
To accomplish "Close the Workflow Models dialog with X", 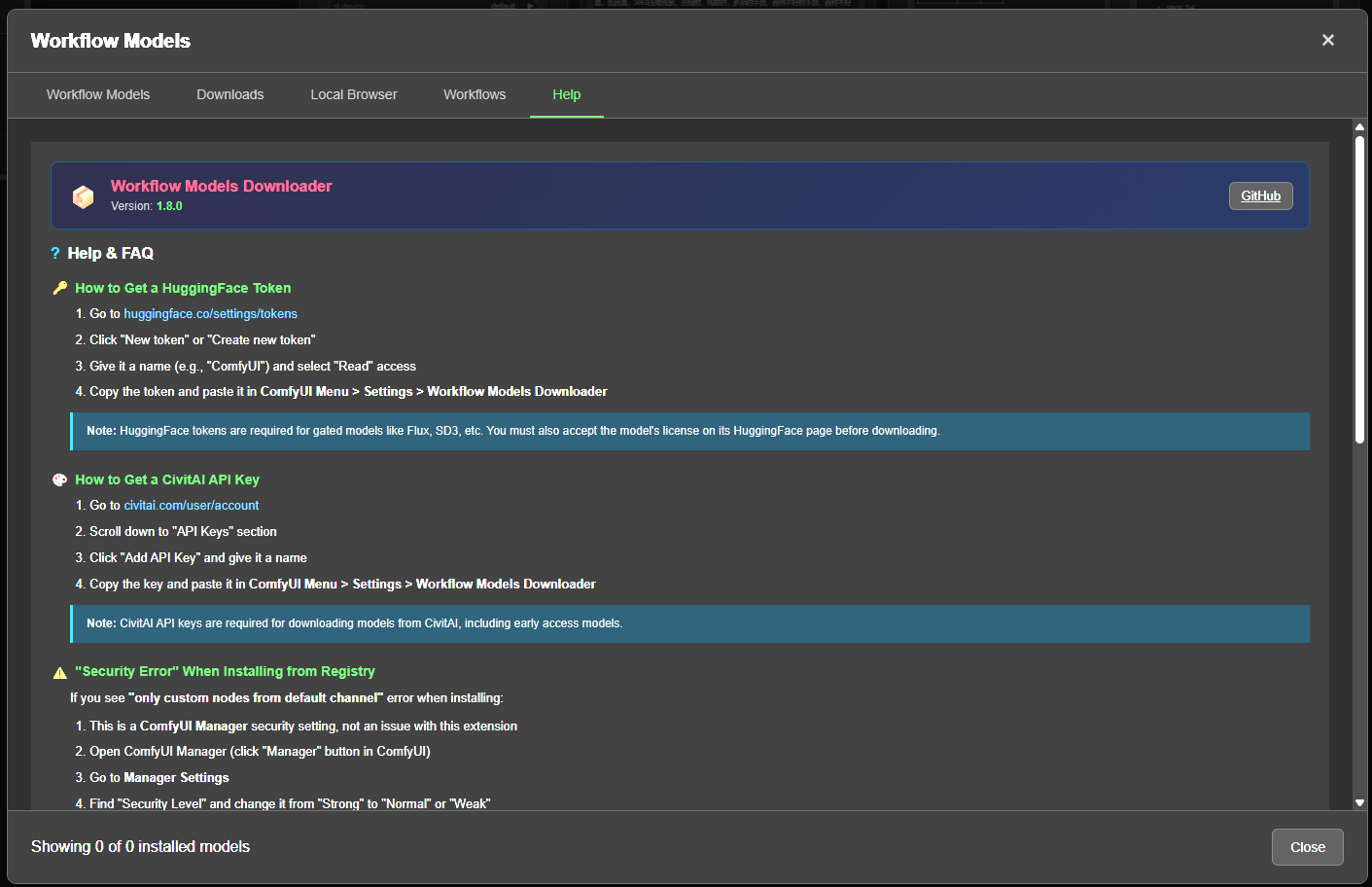I will 1328,40.
